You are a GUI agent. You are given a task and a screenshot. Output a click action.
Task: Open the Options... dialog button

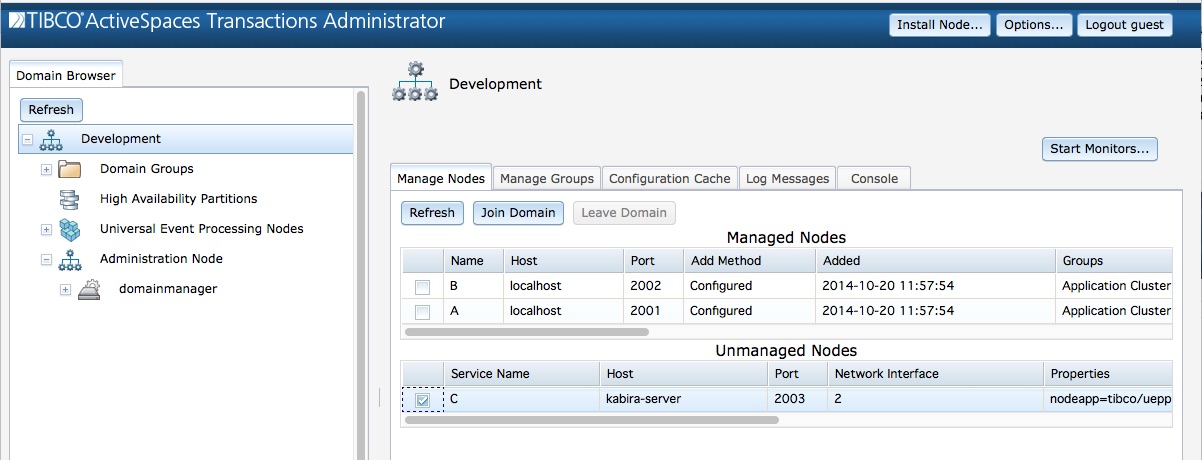click(x=1034, y=25)
